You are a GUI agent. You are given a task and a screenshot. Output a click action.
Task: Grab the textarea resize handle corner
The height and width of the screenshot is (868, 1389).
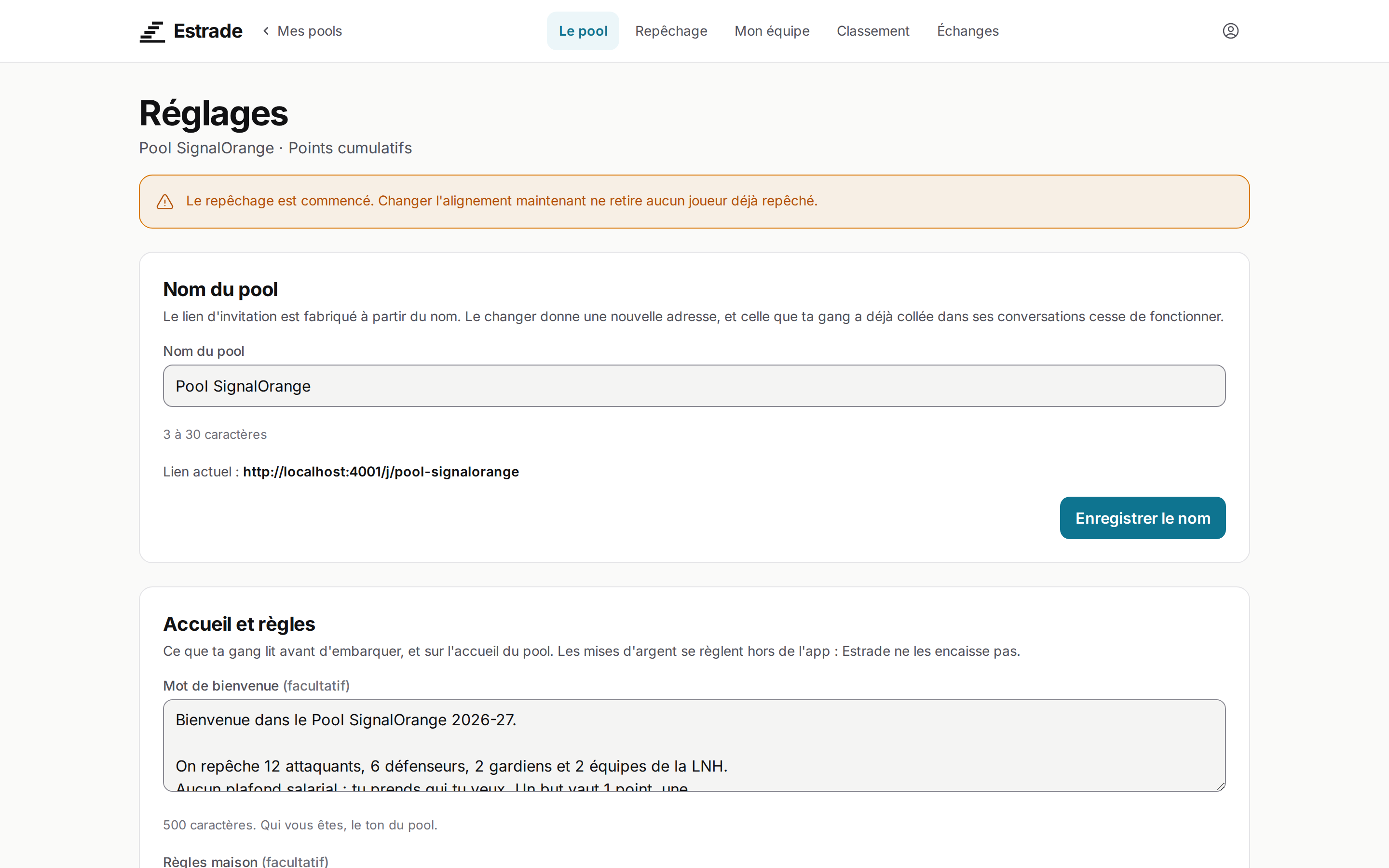pyautogui.click(x=1220, y=786)
